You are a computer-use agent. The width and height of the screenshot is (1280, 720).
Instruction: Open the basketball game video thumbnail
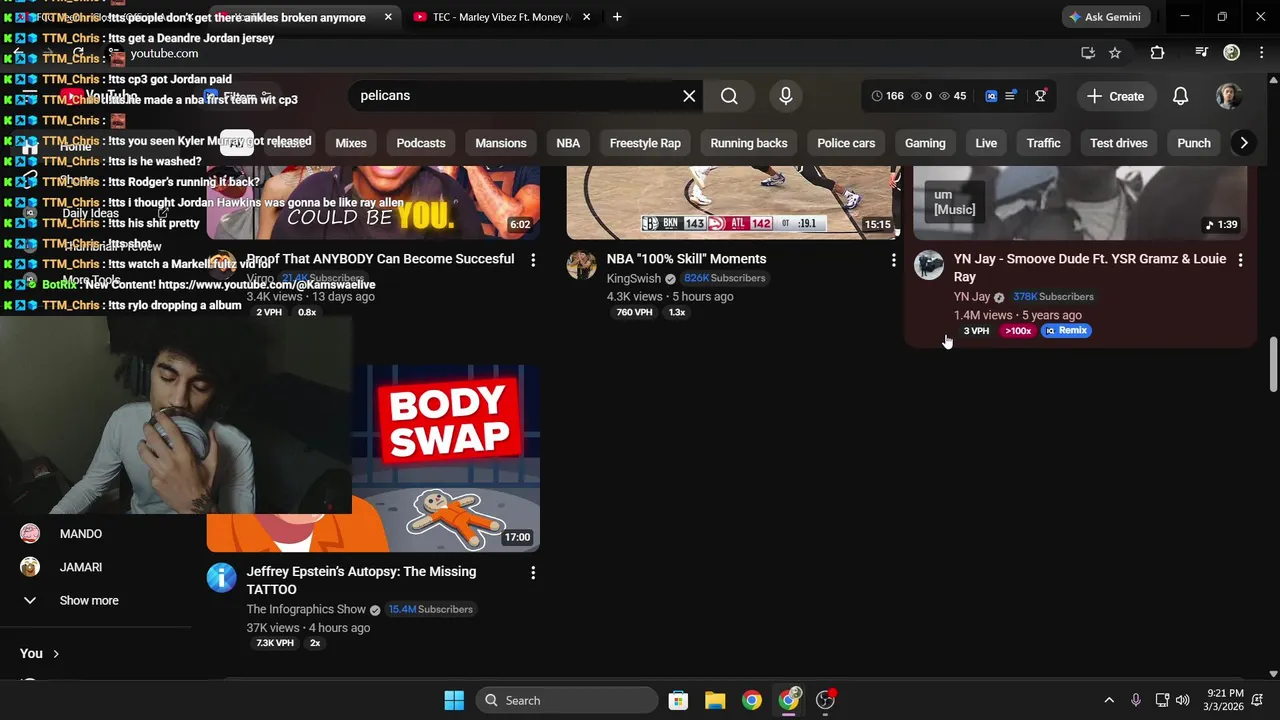(x=733, y=202)
